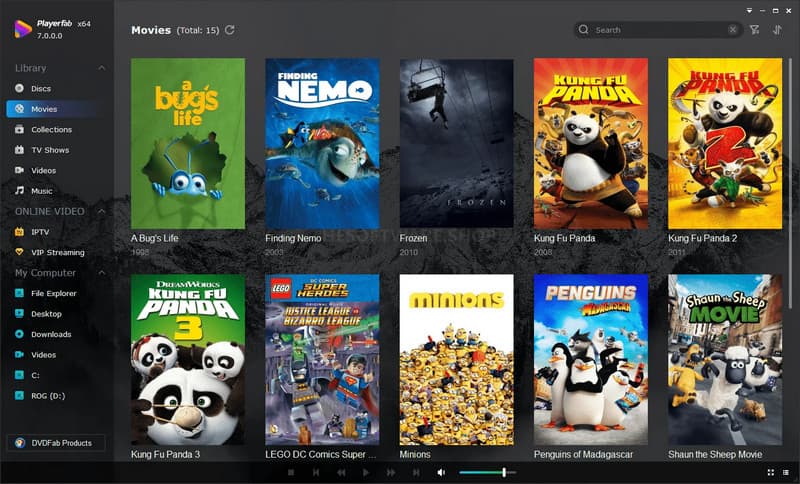Open the Frozen movie poster
The width and height of the screenshot is (800, 484).
457,143
